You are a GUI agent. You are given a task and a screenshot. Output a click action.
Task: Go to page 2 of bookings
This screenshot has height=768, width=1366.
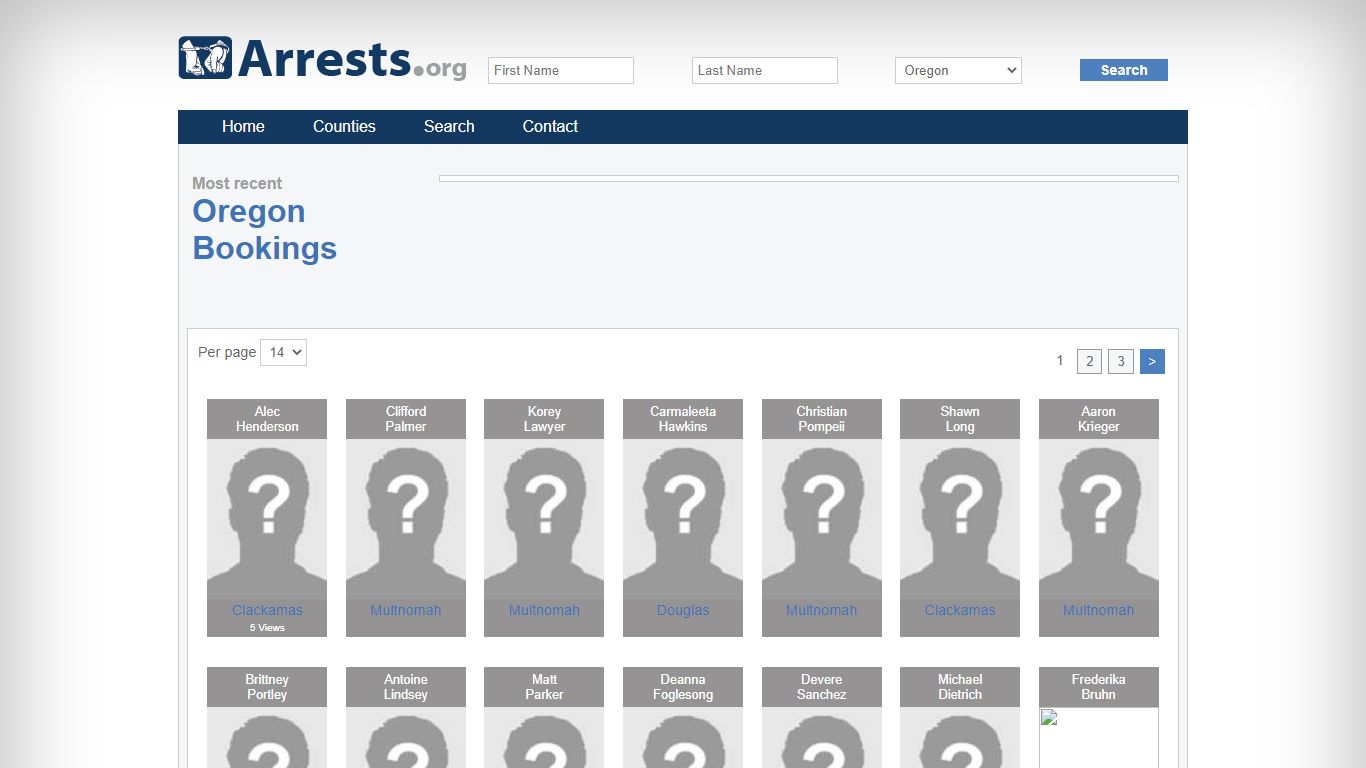(x=1089, y=361)
